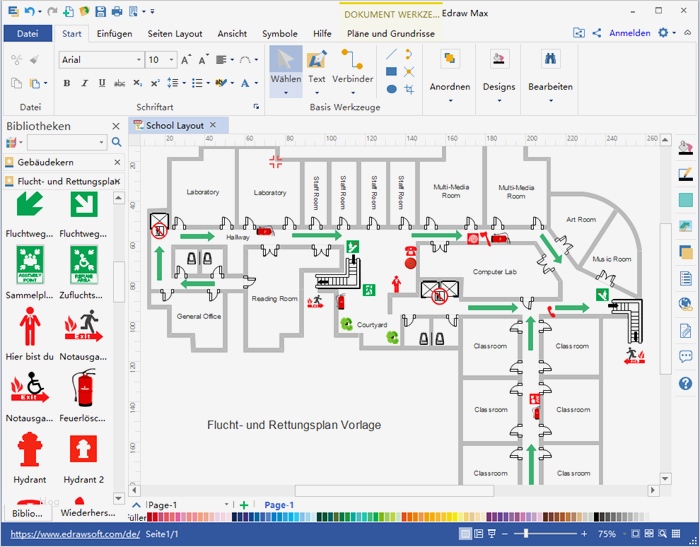Toggle bold text formatting
Viewport: 700px width, 547px height.
coord(67,83)
